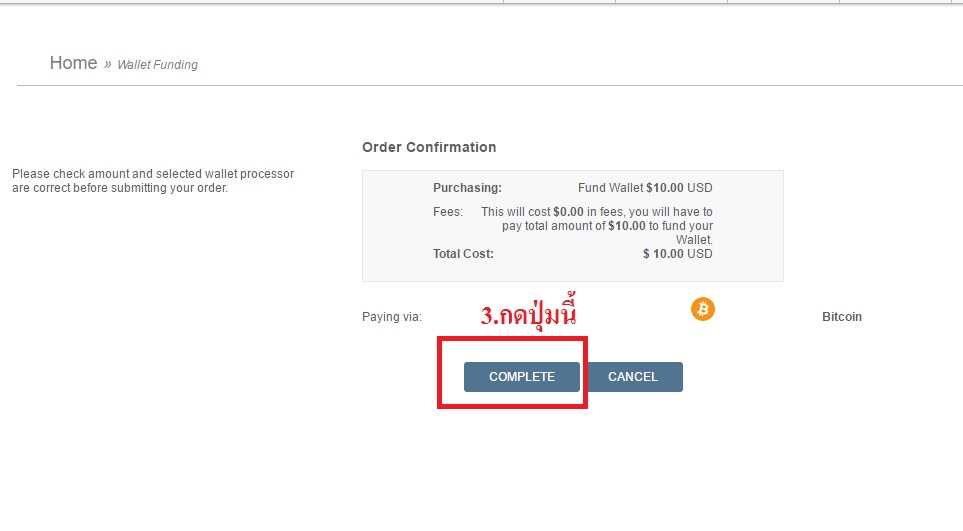Click the orange Bitcoin logo icon
The image size is (963, 531).
[x=703, y=309]
